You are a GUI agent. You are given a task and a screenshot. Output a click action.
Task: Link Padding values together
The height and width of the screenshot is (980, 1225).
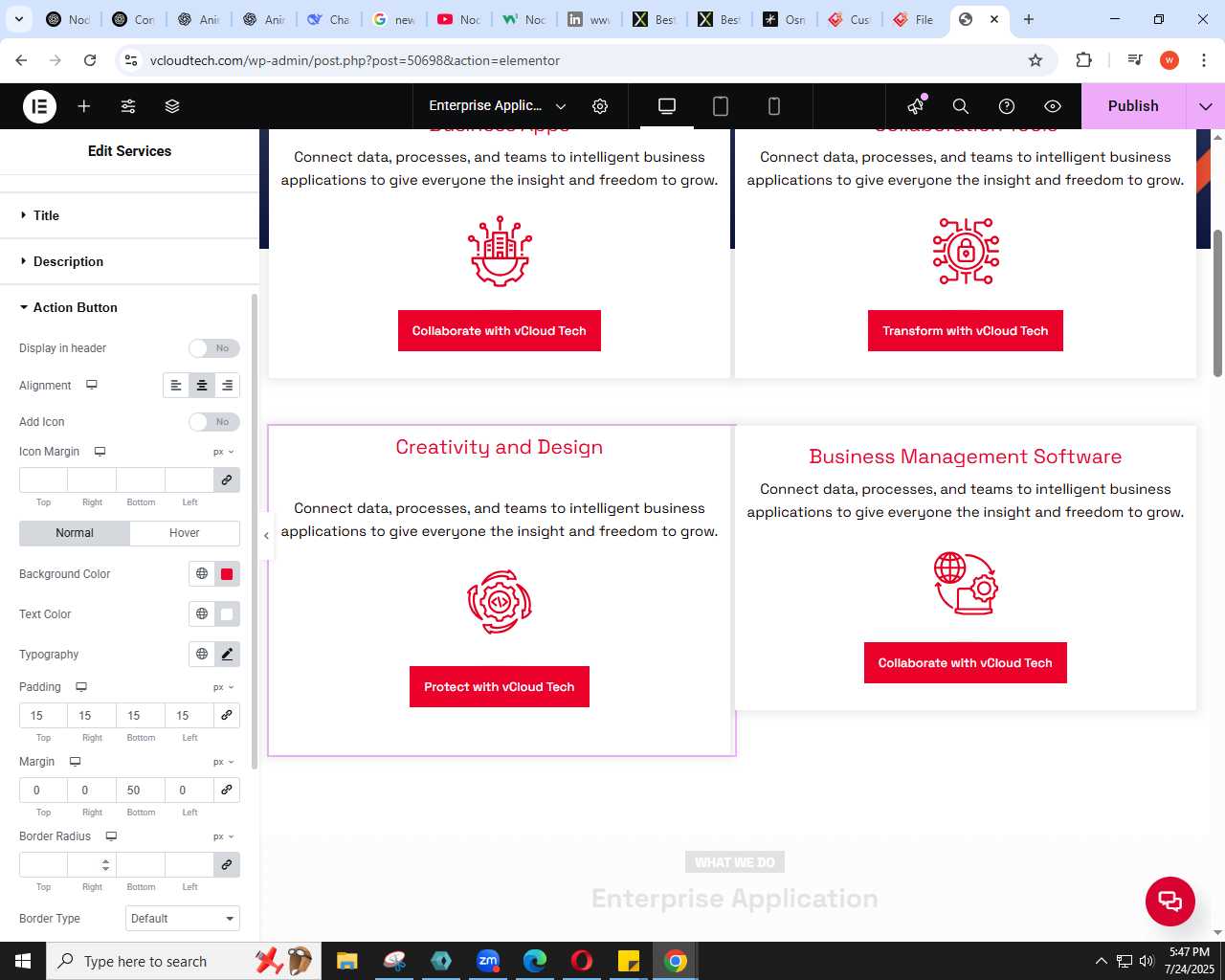(227, 716)
